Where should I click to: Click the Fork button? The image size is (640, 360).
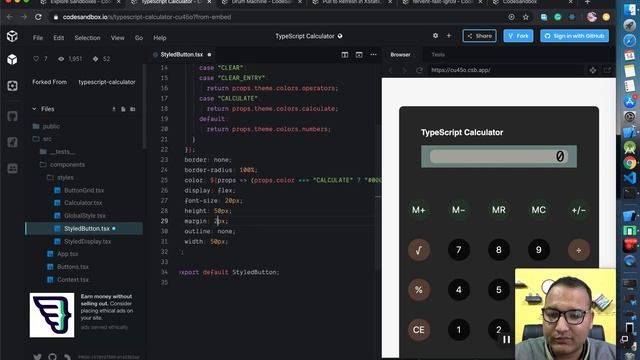click(518, 36)
